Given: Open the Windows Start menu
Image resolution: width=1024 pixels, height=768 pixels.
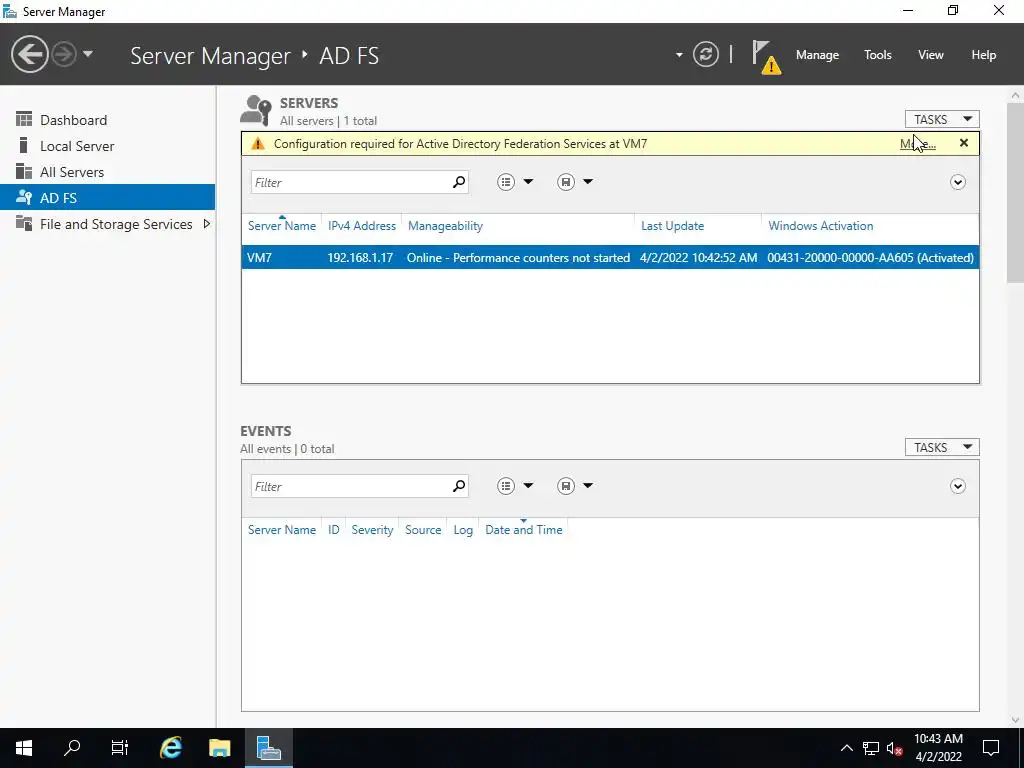Looking at the screenshot, I should coord(24,748).
